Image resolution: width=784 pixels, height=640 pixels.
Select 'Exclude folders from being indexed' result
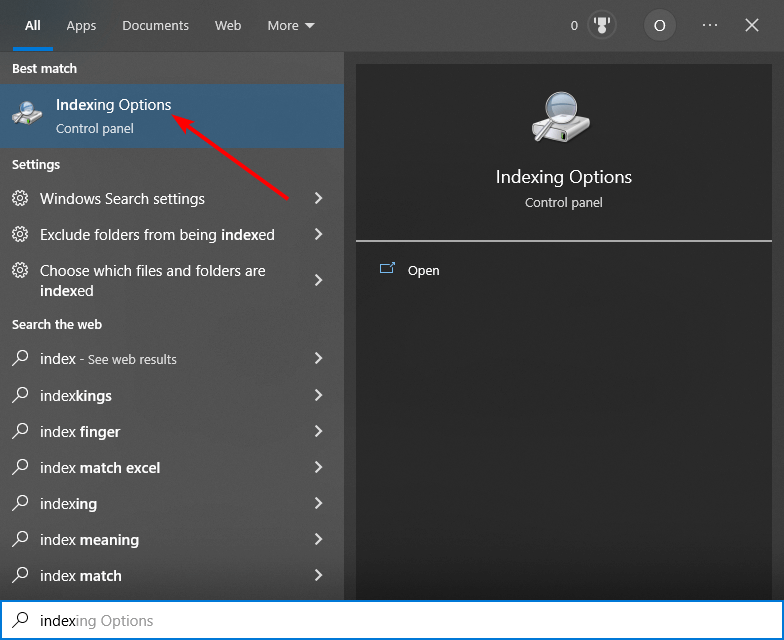172,234
